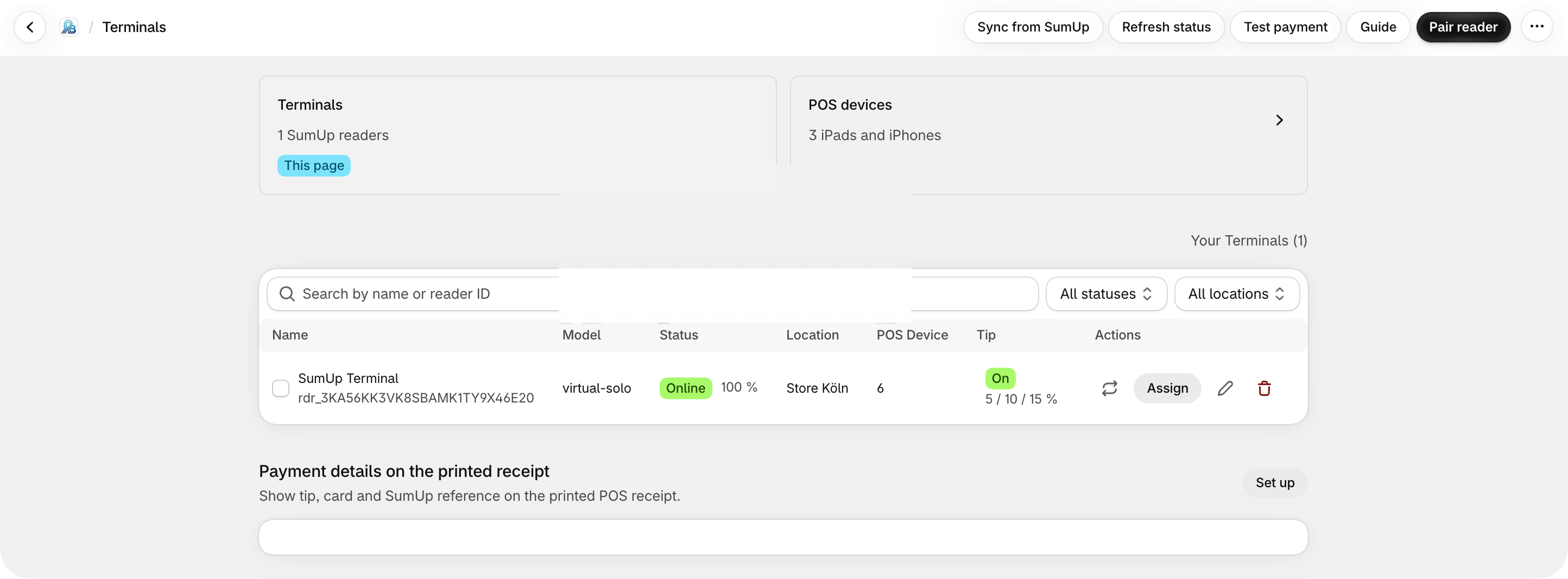Open POS devices via the chevron arrow
Viewport: 1568px width, 579px height.
(x=1279, y=120)
